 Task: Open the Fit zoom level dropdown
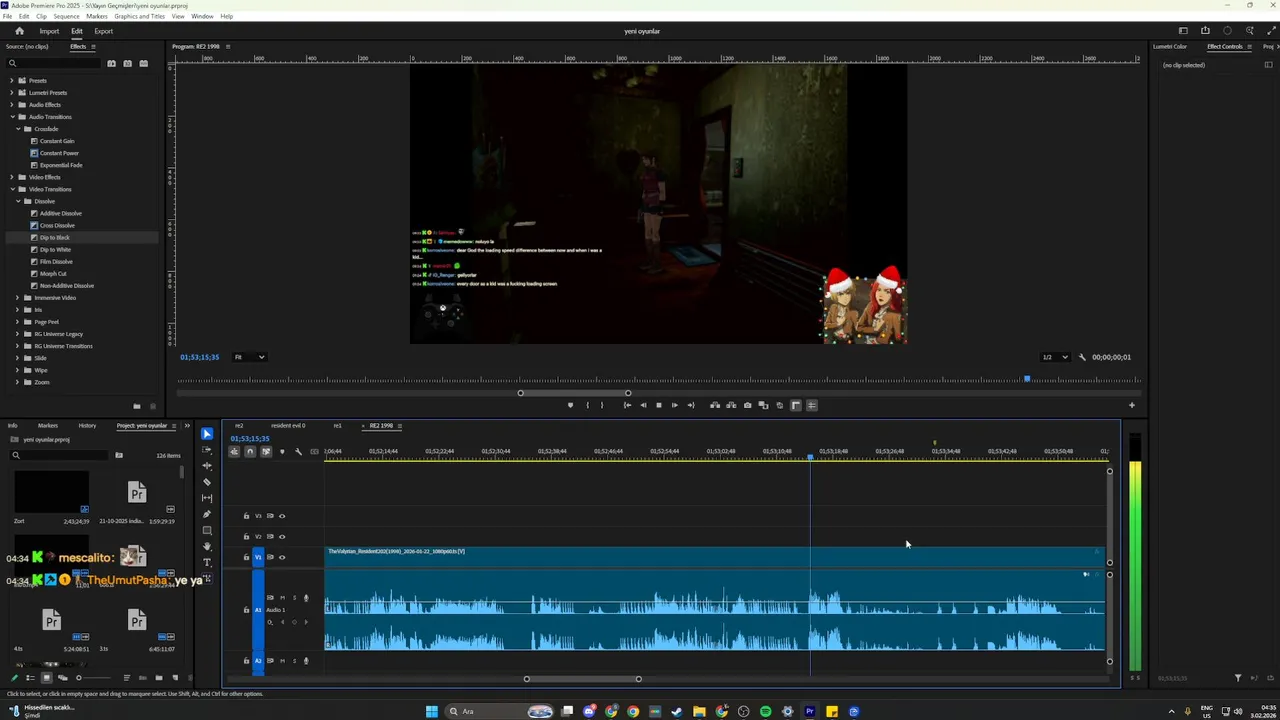pos(249,357)
